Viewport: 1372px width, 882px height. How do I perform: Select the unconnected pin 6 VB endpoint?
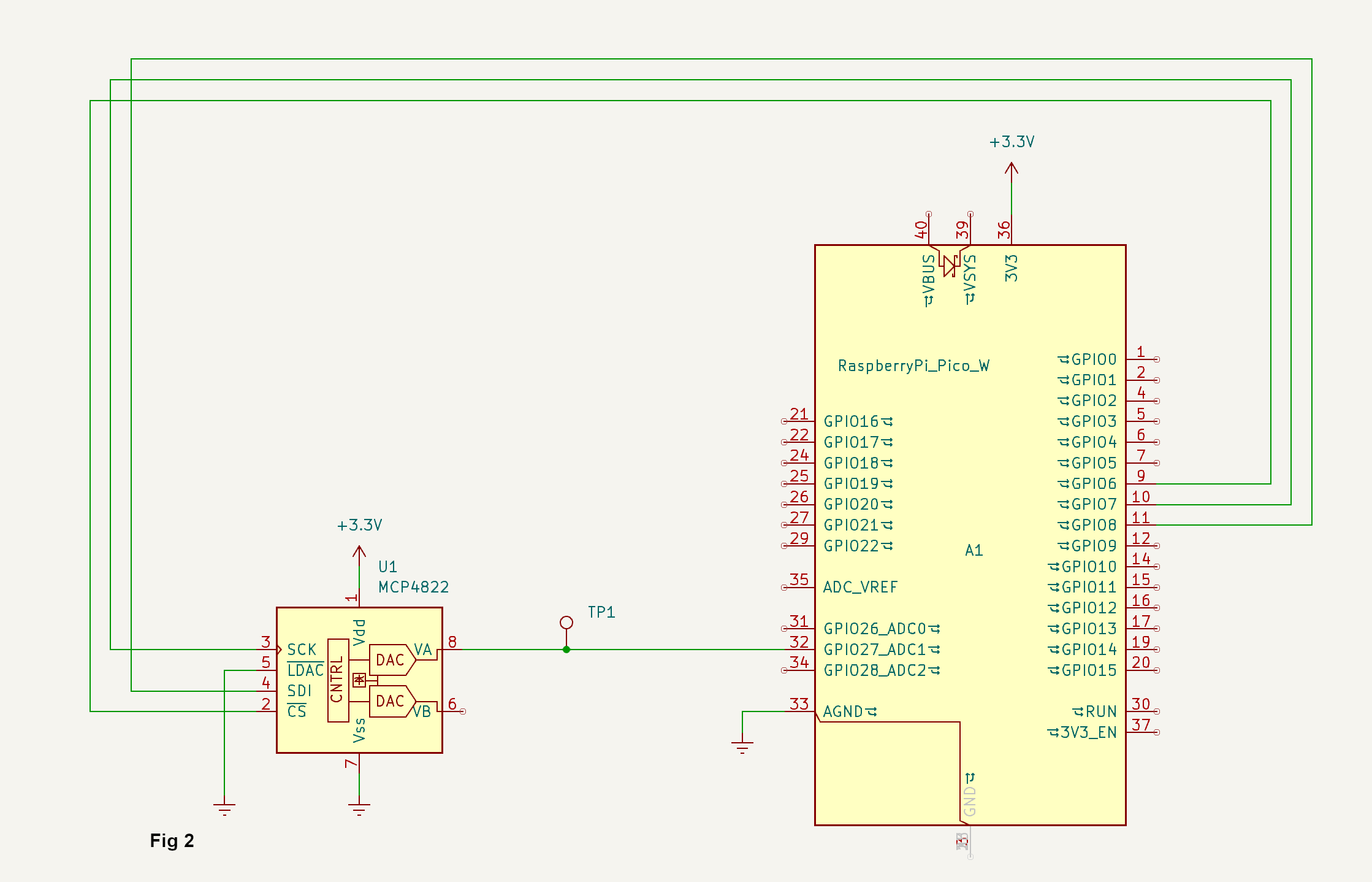[x=463, y=711]
